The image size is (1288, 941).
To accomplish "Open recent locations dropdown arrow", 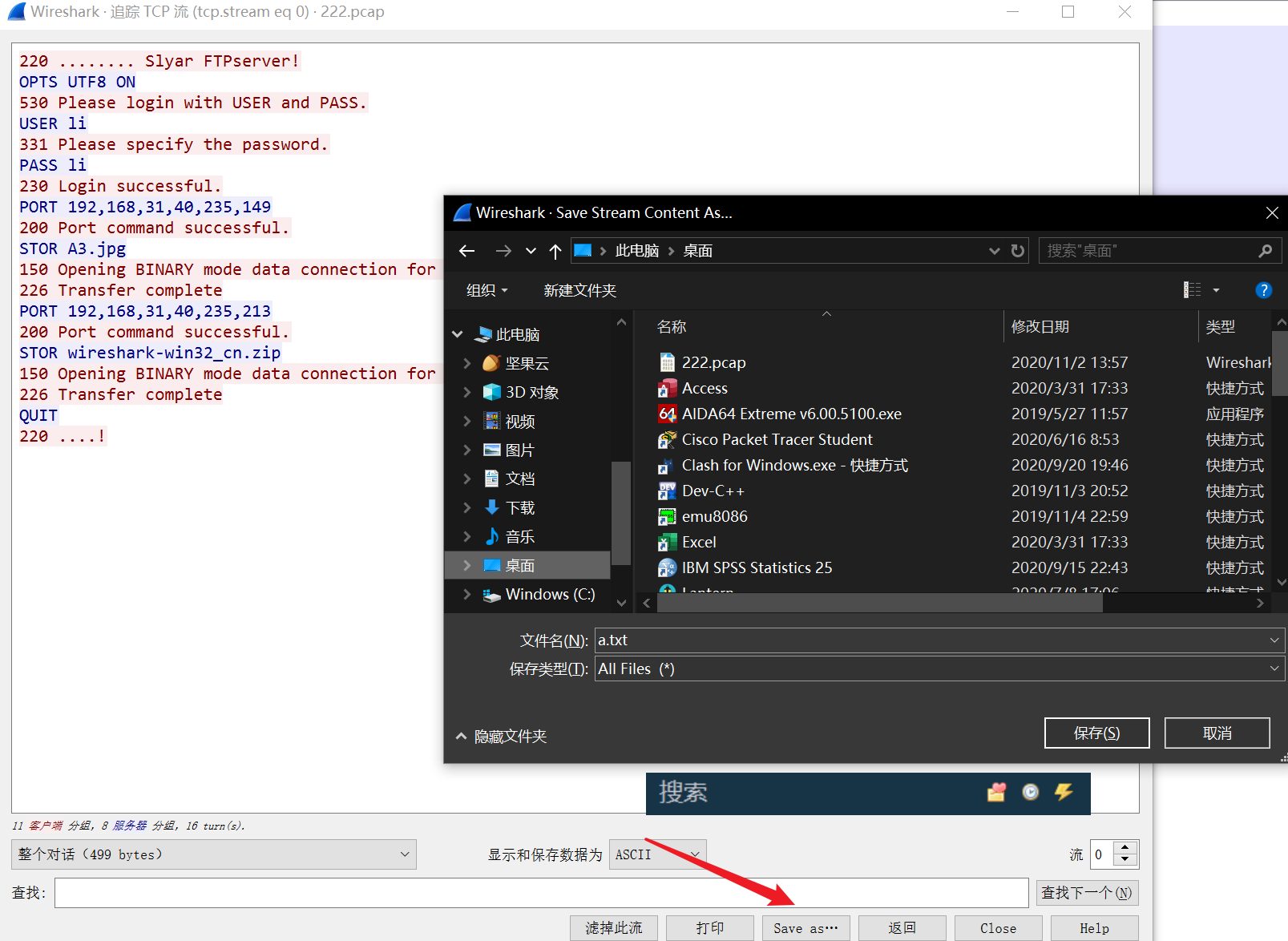I will [x=531, y=251].
